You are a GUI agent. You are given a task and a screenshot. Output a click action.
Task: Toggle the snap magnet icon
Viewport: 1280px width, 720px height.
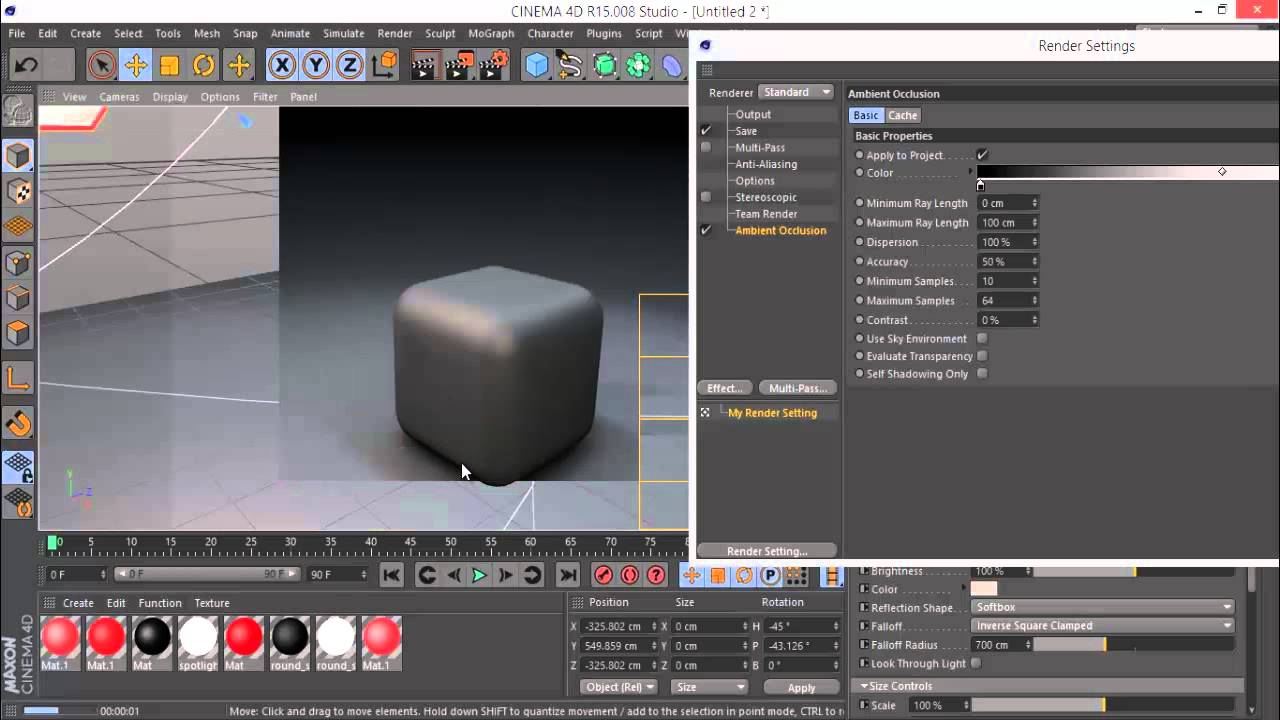[x=18, y=424]
